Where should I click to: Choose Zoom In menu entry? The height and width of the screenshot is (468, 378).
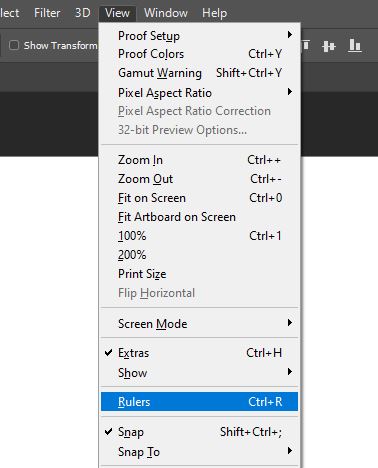199,160
